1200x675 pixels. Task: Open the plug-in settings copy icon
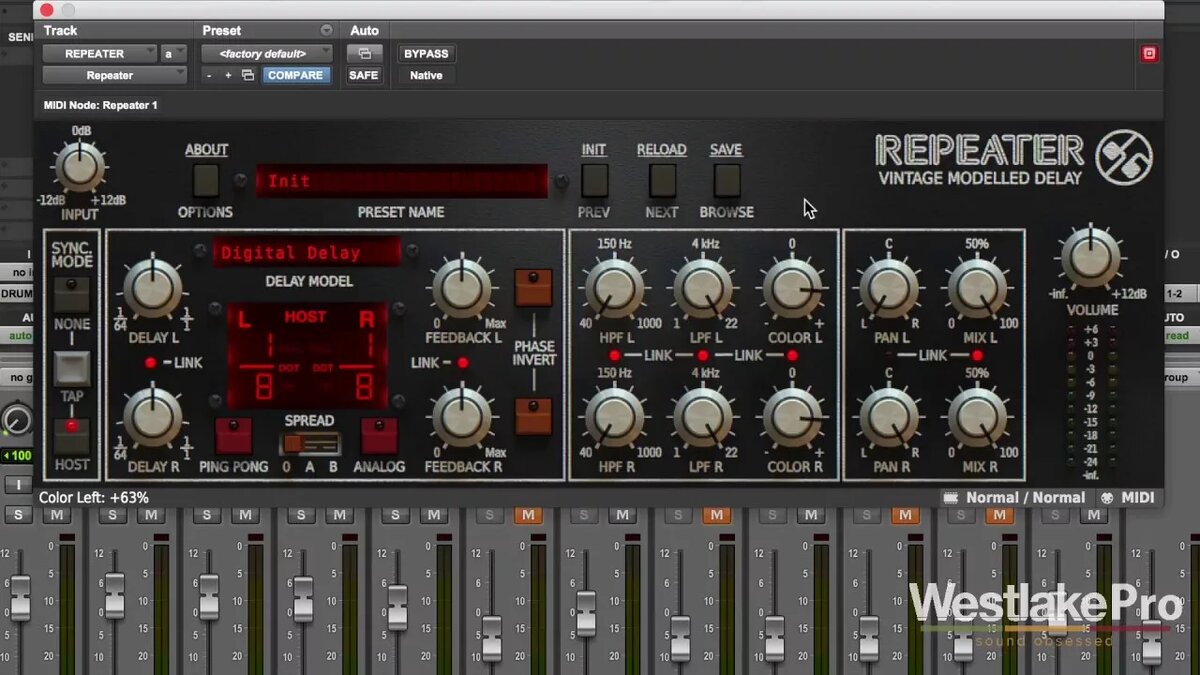[x=248, y=75]
